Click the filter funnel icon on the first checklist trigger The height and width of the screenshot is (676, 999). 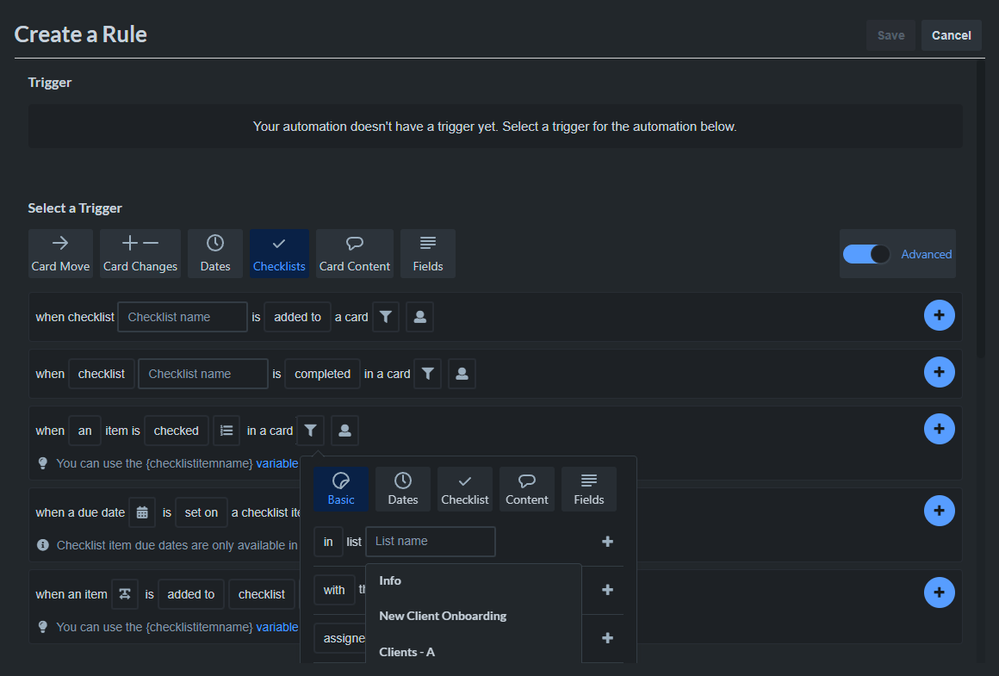coord(385,316)
